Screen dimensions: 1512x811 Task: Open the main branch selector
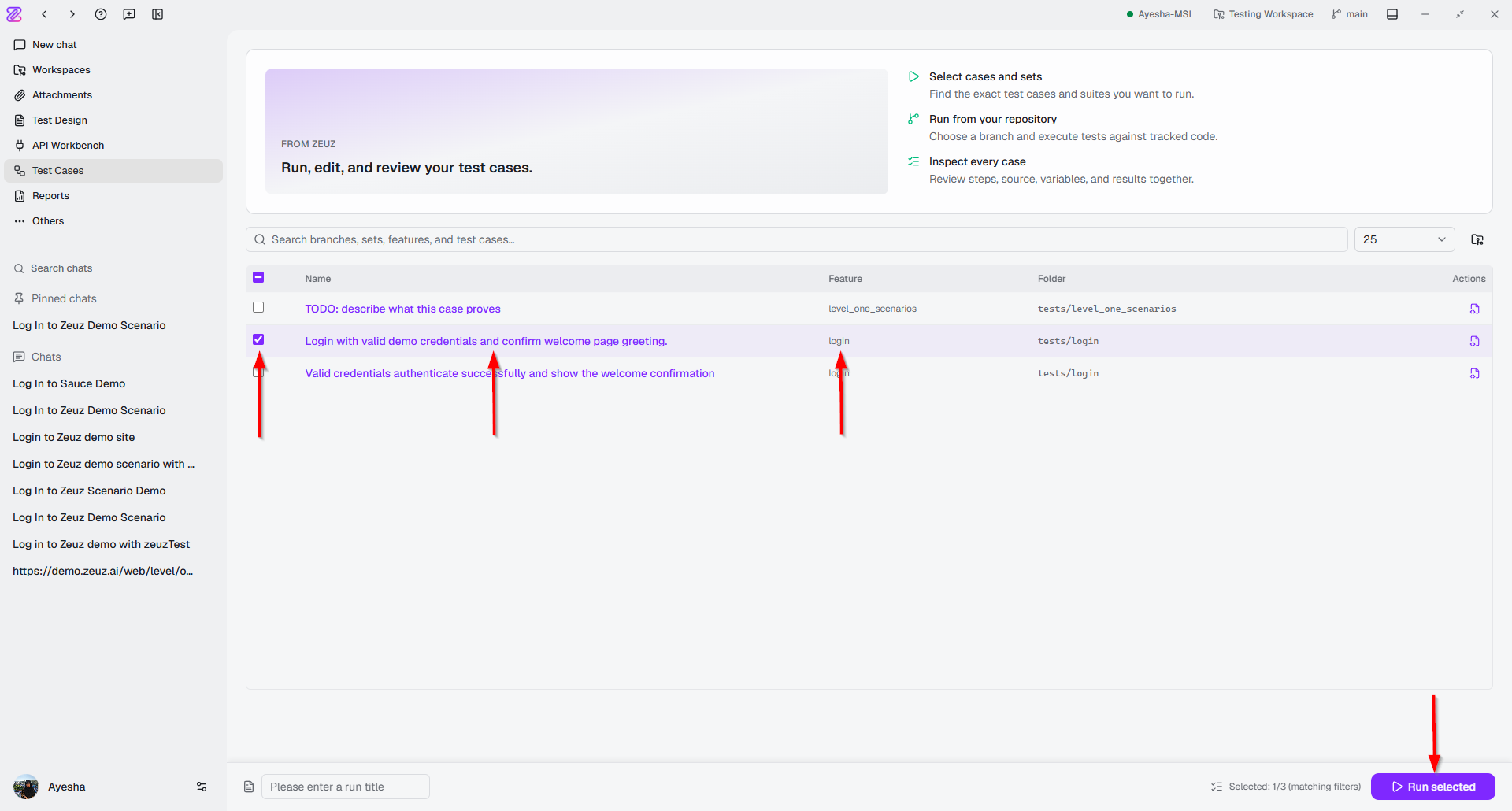click(x=1350, y=14)
